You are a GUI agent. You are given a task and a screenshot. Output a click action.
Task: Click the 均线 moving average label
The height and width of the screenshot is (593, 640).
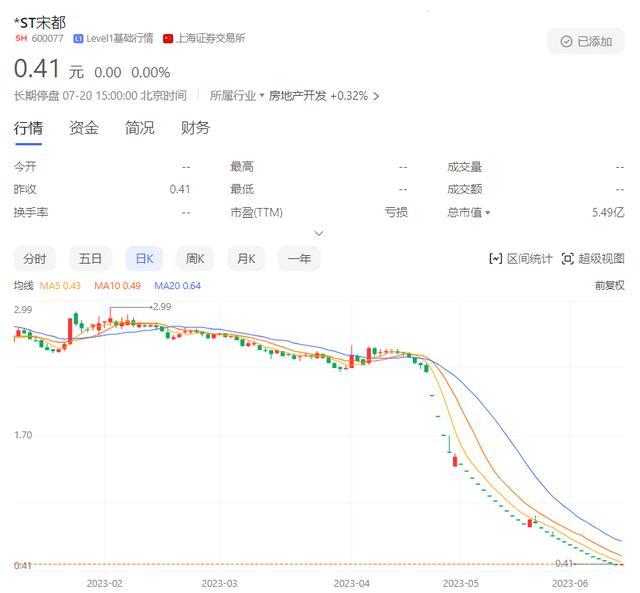click(24, 286)
